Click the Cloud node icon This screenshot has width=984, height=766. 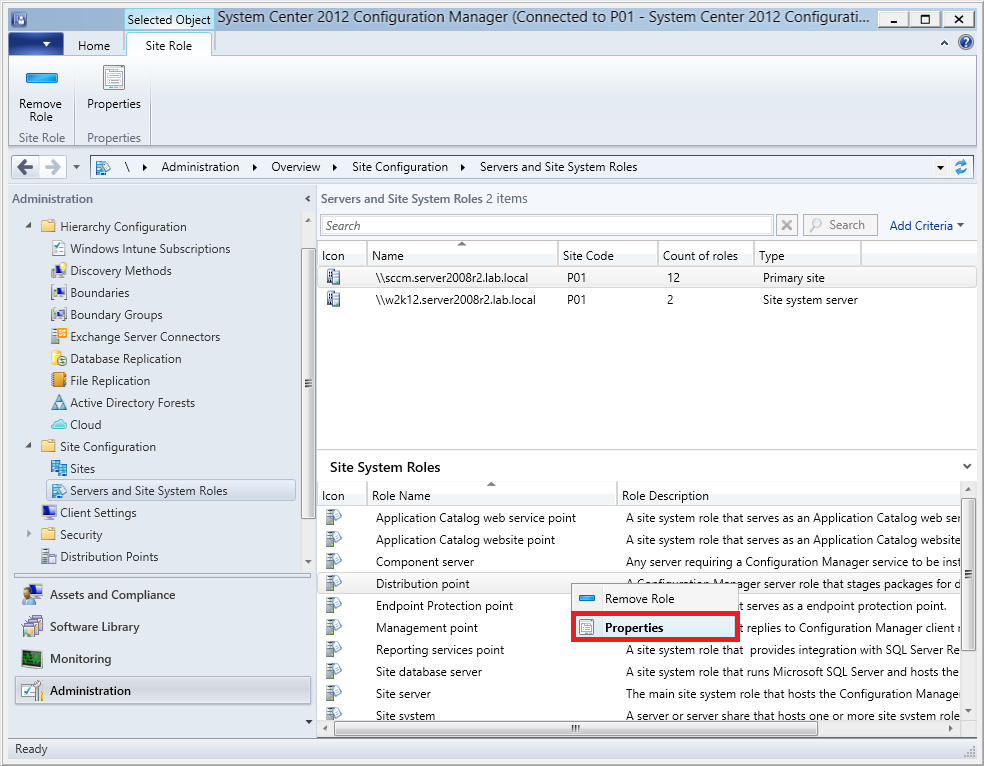pyautogui.click(x=59, y=425)
